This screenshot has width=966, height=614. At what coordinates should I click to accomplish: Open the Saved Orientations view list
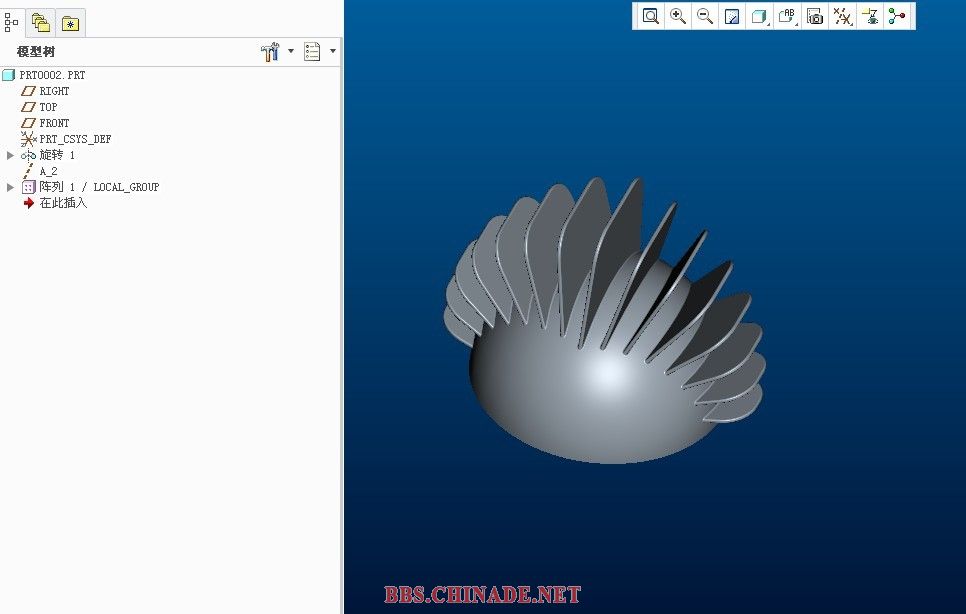(787, 16)
